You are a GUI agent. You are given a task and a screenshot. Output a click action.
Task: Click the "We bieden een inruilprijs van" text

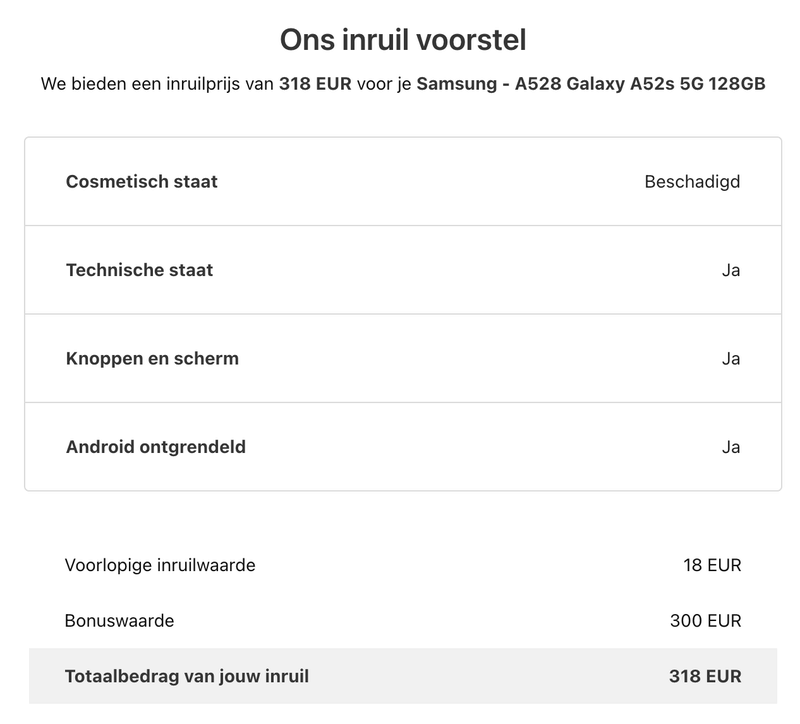(x=157, y=84)
